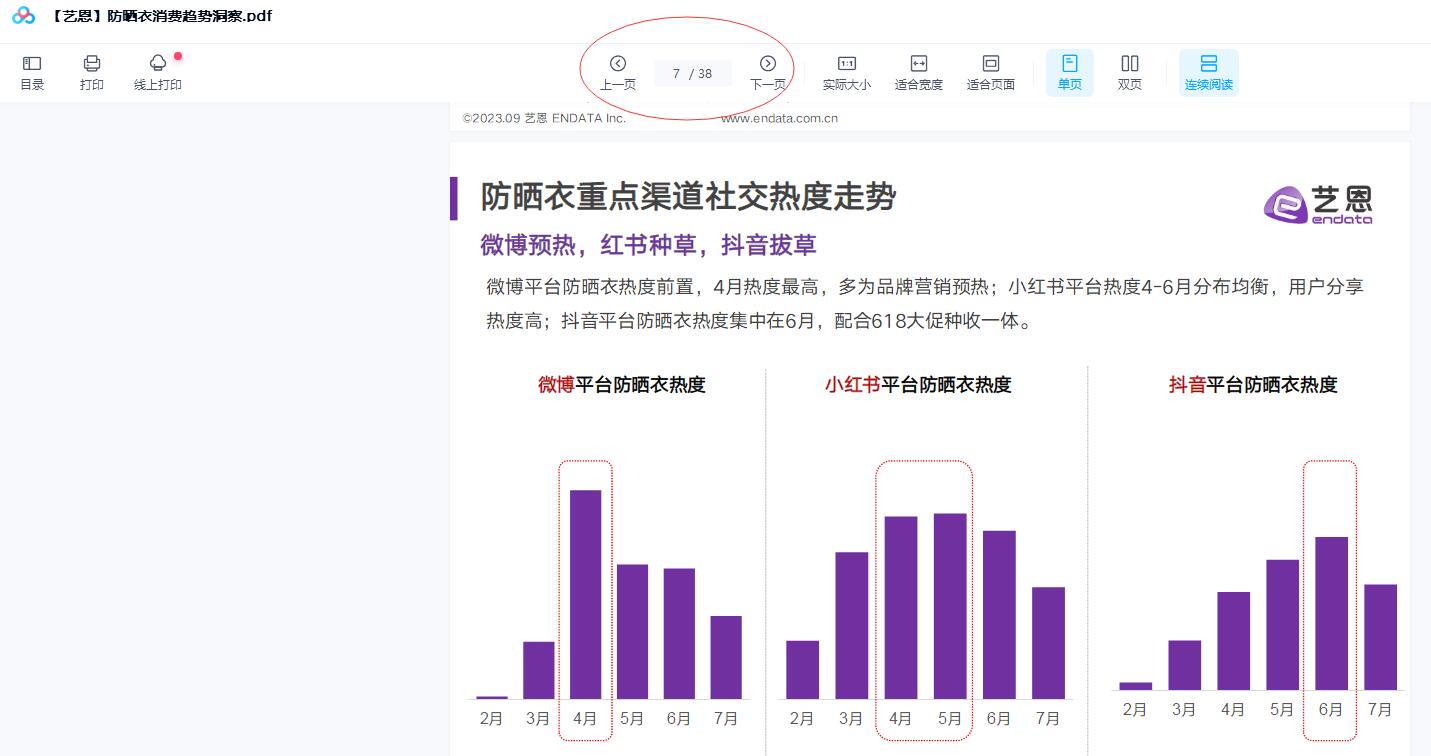
Task: Set zoom to 实际大小 actual size
Action: point(846,72)
